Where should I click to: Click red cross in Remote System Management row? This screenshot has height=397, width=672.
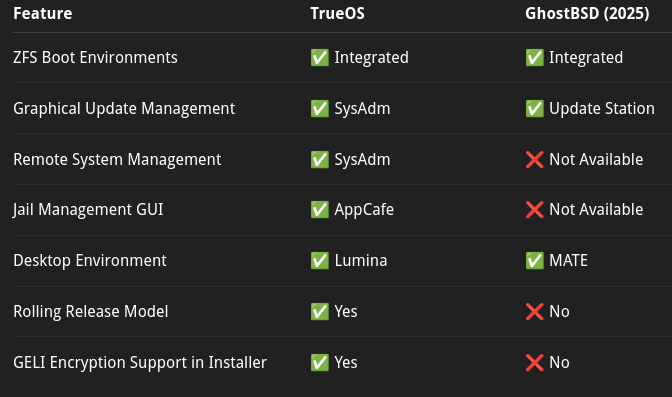[x=534, y=159]
